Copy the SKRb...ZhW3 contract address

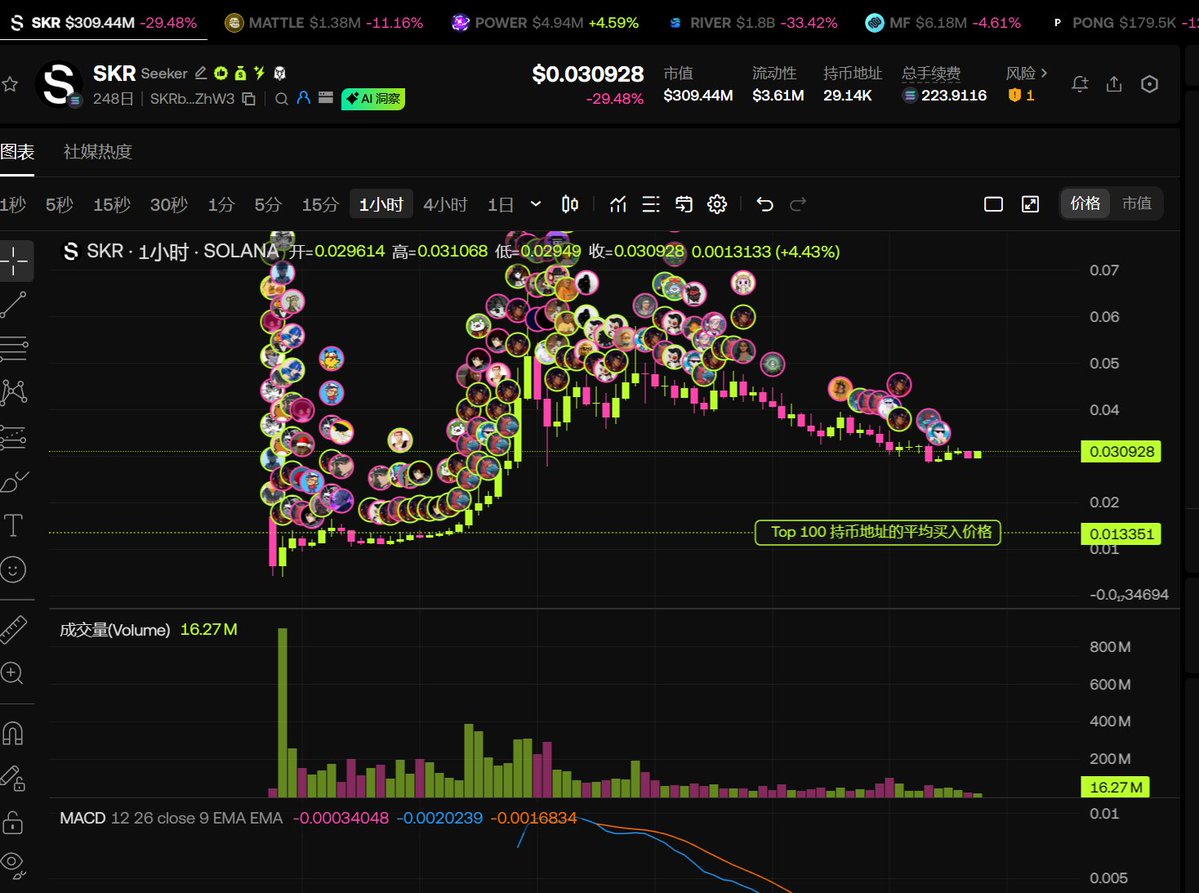(249, 99)
